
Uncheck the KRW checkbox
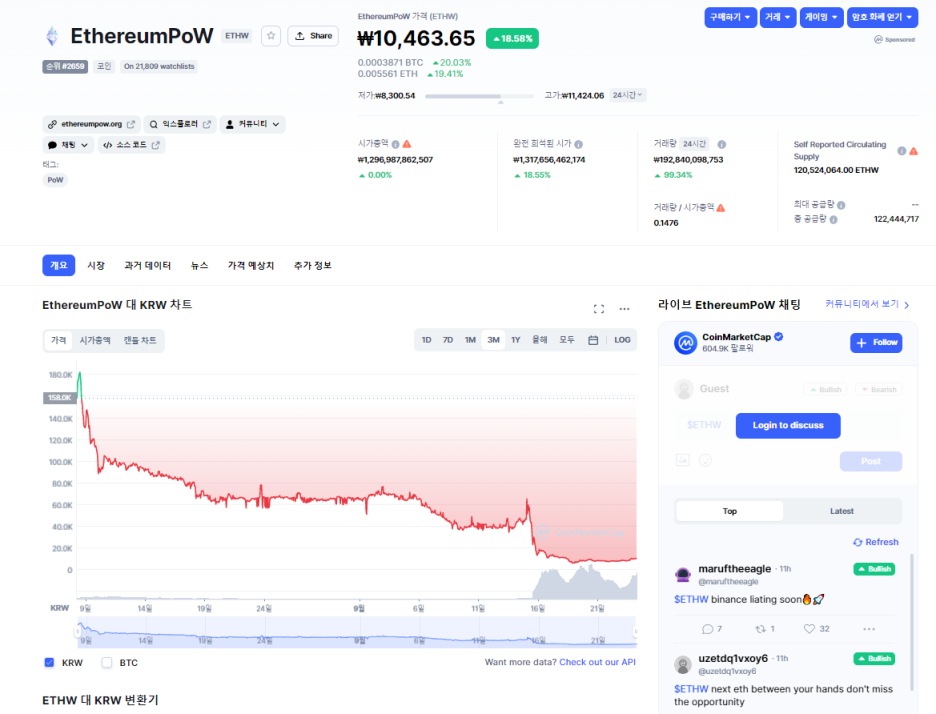50,663
